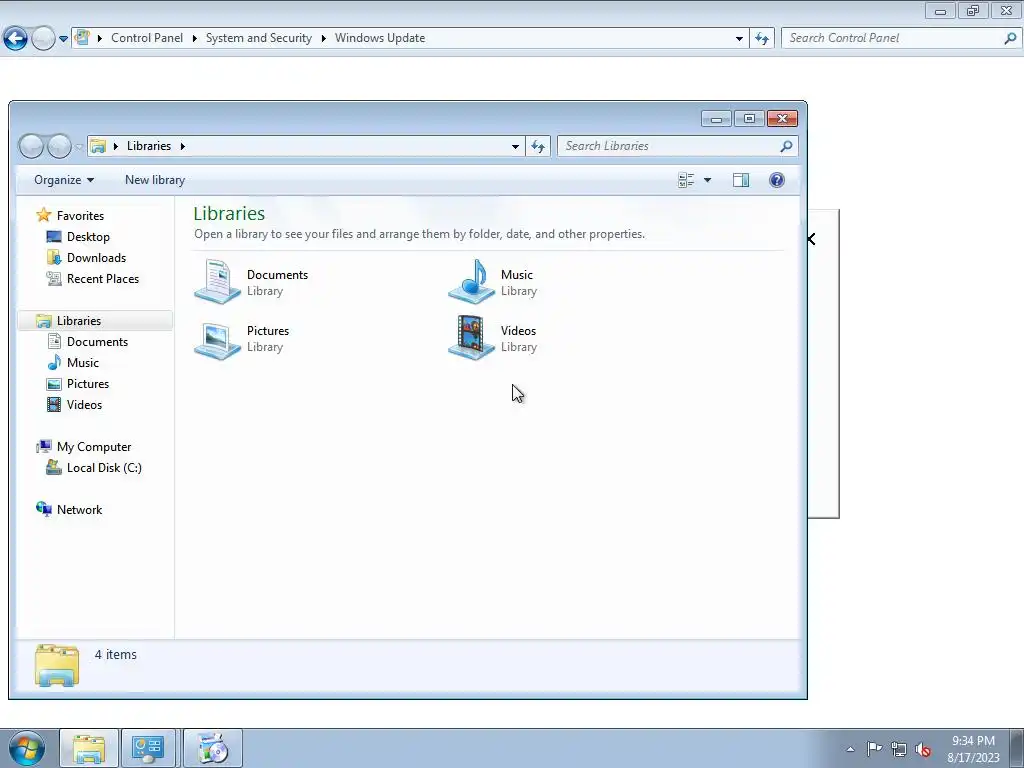Click Action Center flag tray icon
Image resolution: width=1024 pixels, height=768 pixels.
874,749
